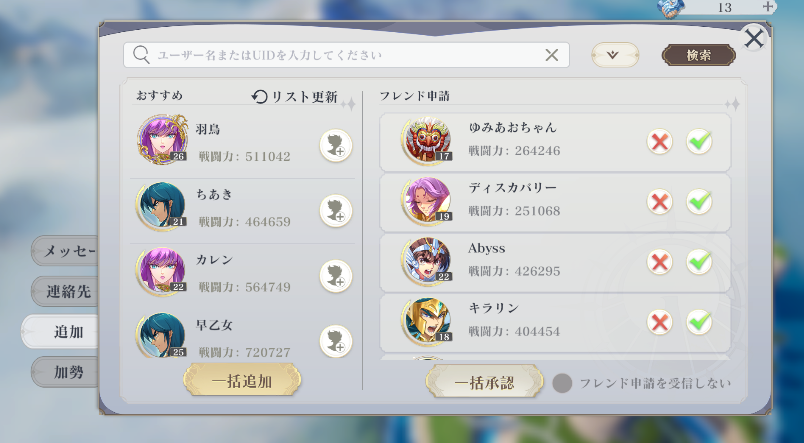Expand the dropdown next to the search bar

pos(615,55)
